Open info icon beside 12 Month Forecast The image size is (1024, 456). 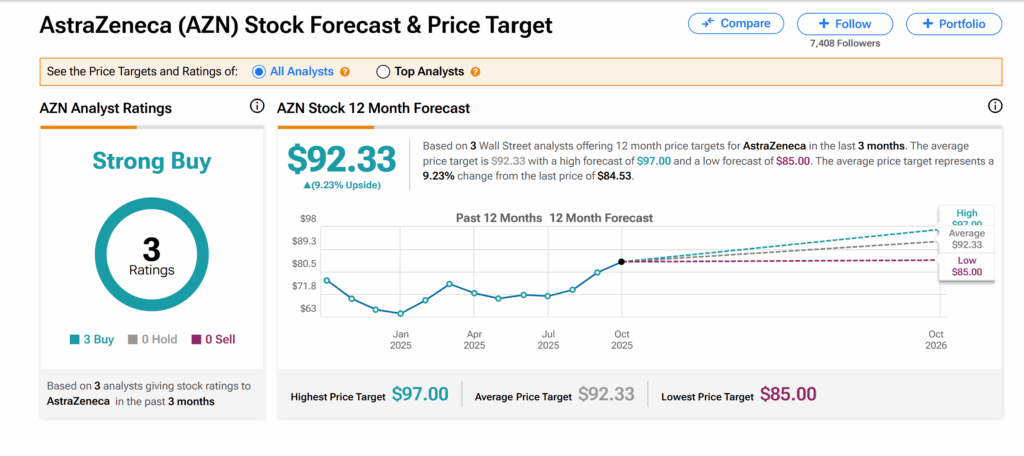coord(995,107)
